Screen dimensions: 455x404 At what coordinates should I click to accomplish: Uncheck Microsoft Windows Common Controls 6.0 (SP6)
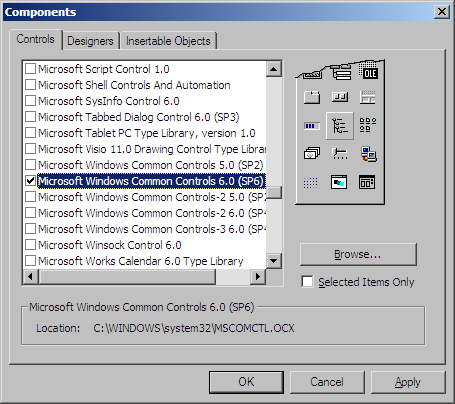[30, 181]
